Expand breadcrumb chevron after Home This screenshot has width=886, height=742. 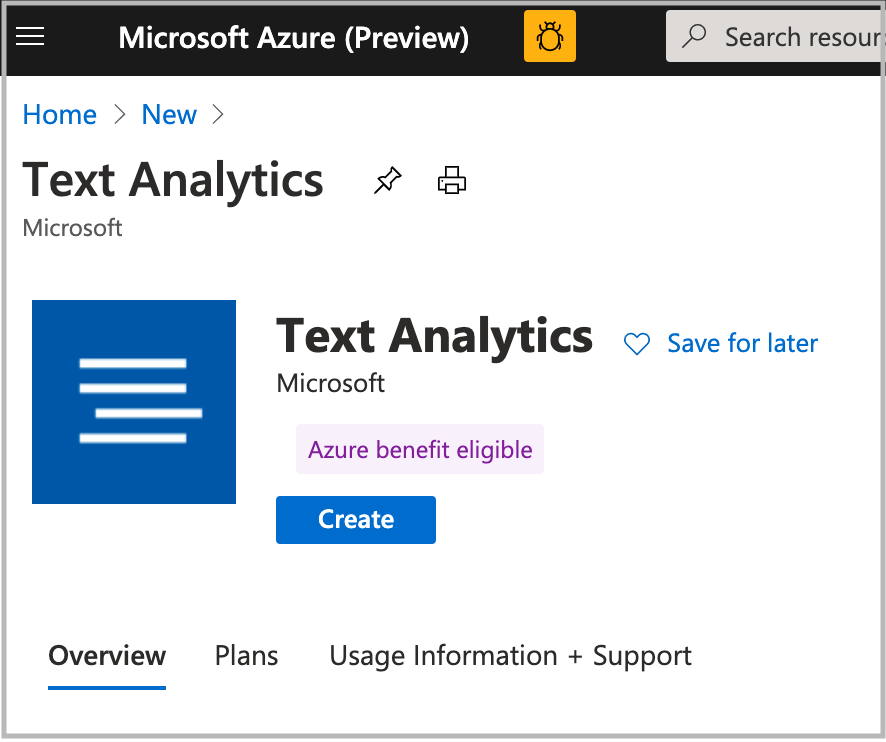pyautogui.click(x=119, y=115)
